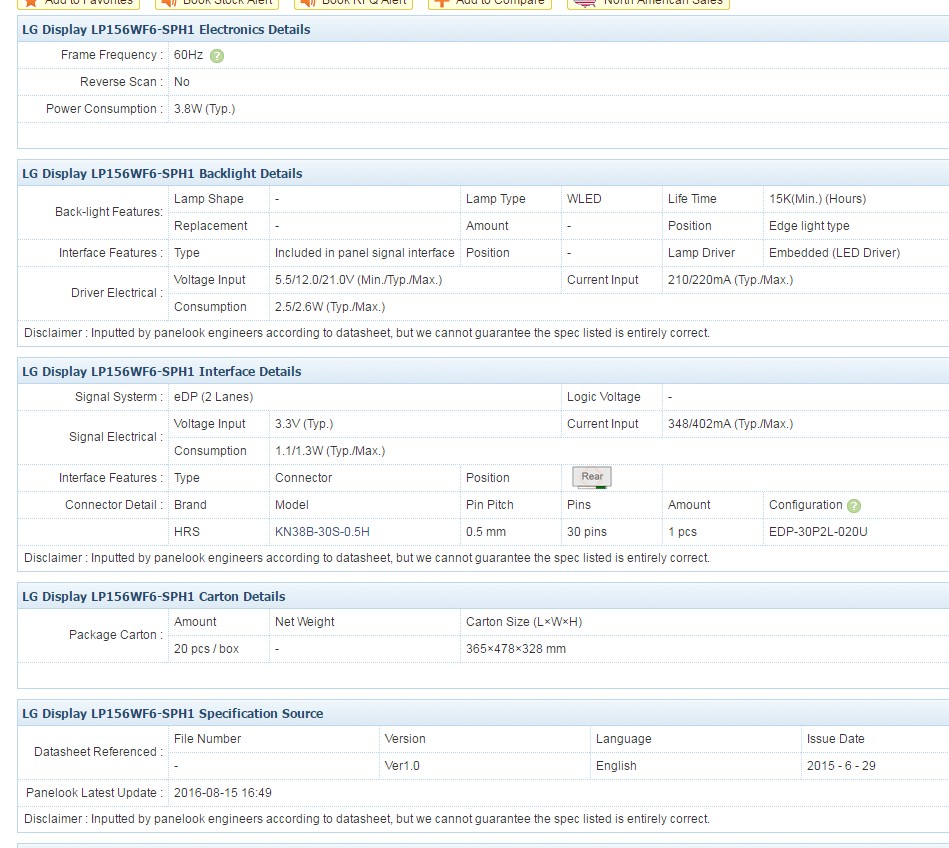Click the Signal Electrical label

coord(116,437)
